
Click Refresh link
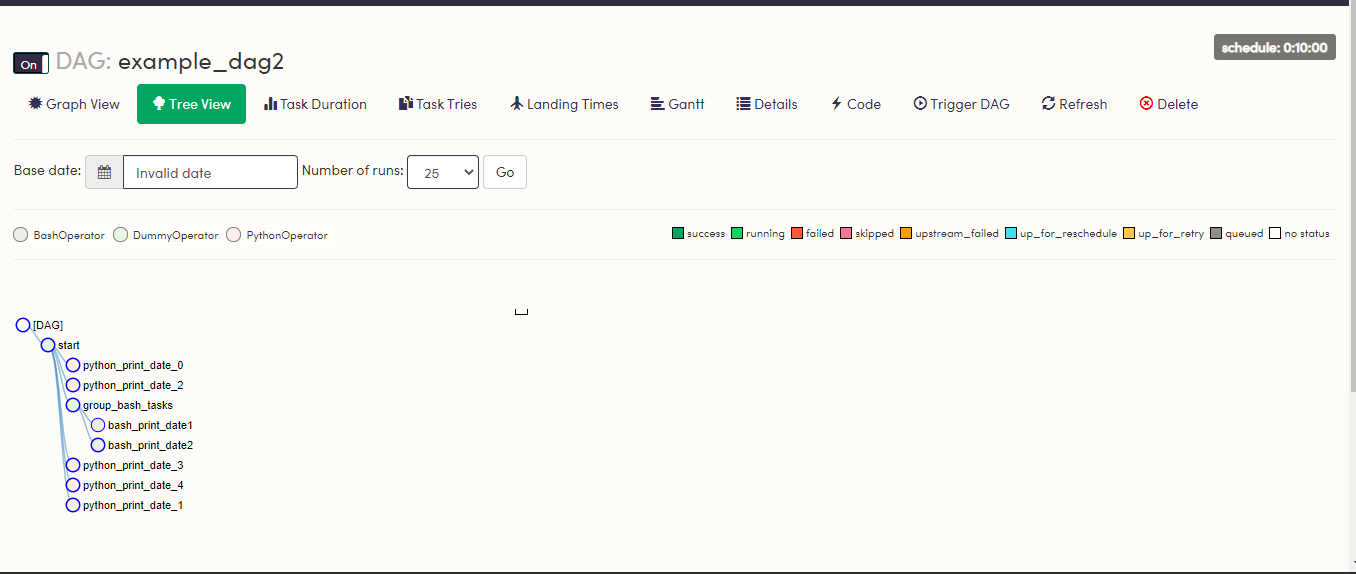pos(1074,104)
